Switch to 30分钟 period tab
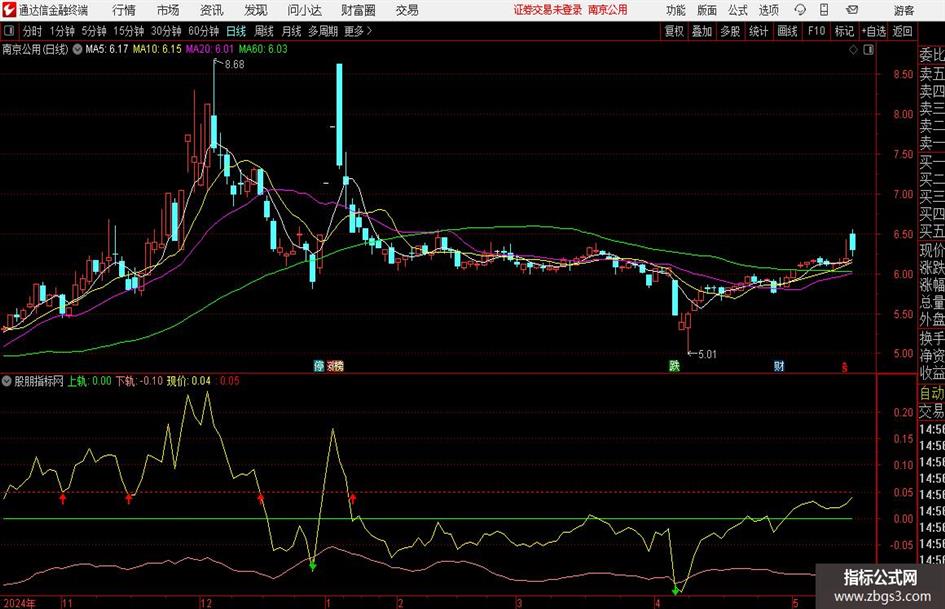 click(166, 31)
